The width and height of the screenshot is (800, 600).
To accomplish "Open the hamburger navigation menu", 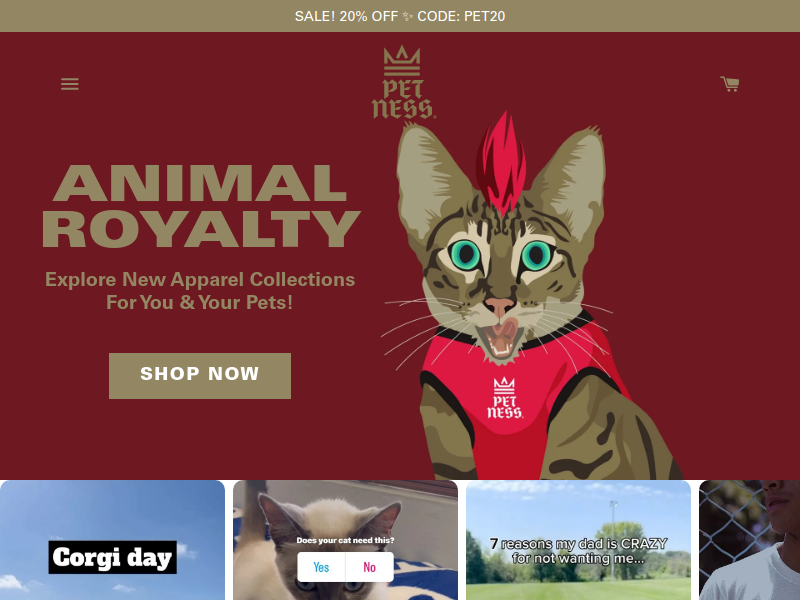I will 70,84.
